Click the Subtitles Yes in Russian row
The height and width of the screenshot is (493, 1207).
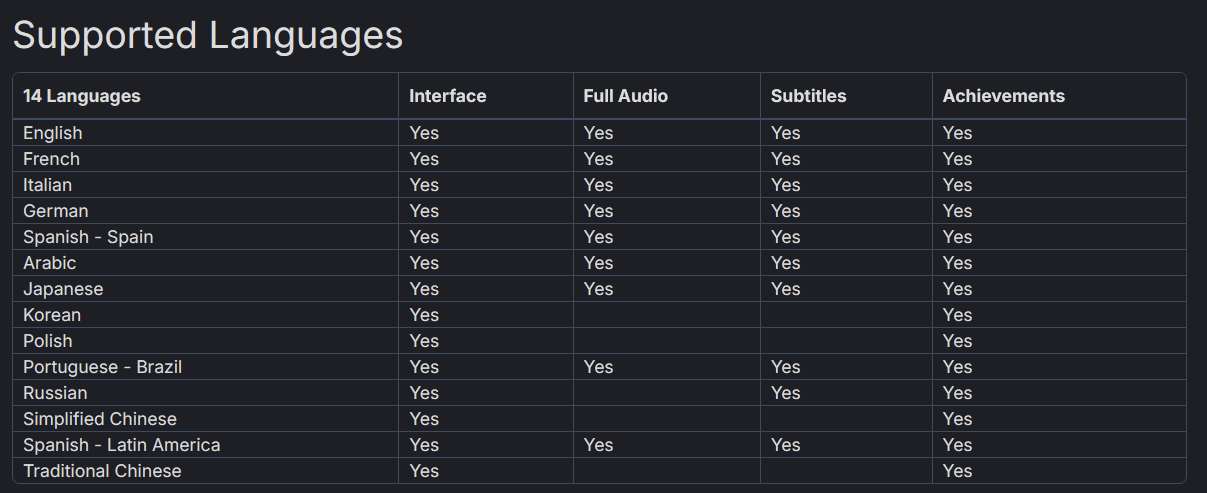[785, 393]
